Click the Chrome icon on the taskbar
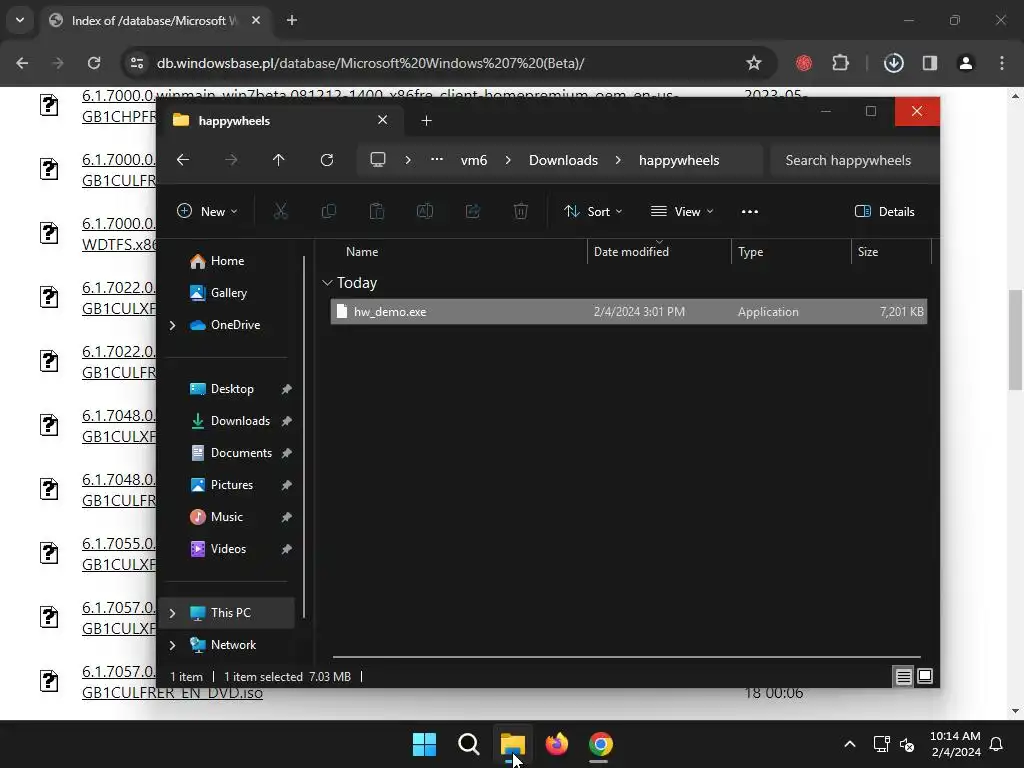Screen dimensions: 1024x768 point(601,744)
